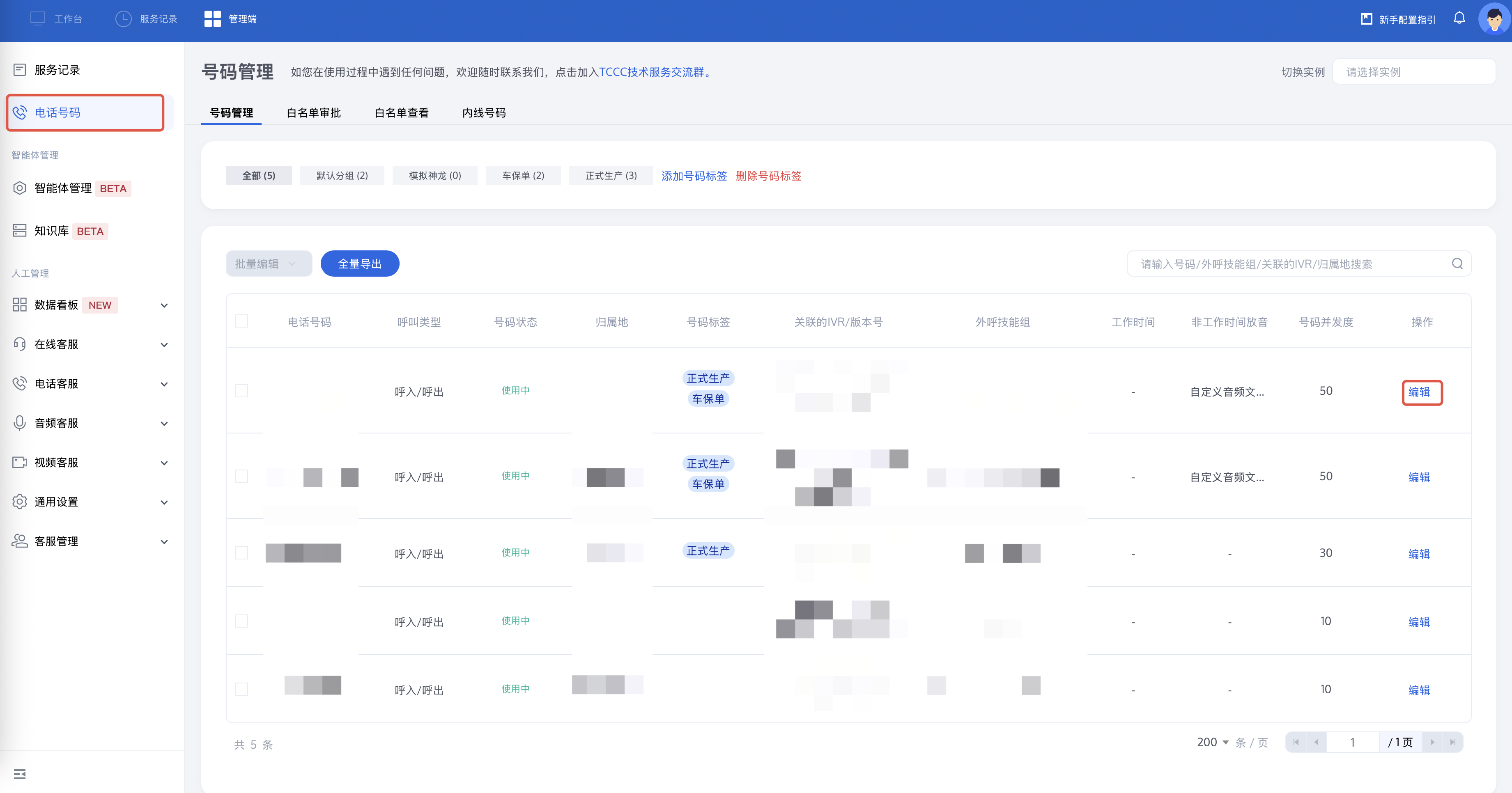Open 知识库 in the sidebar
This screenshot has width=1512, height=793.
pos(52,231)
